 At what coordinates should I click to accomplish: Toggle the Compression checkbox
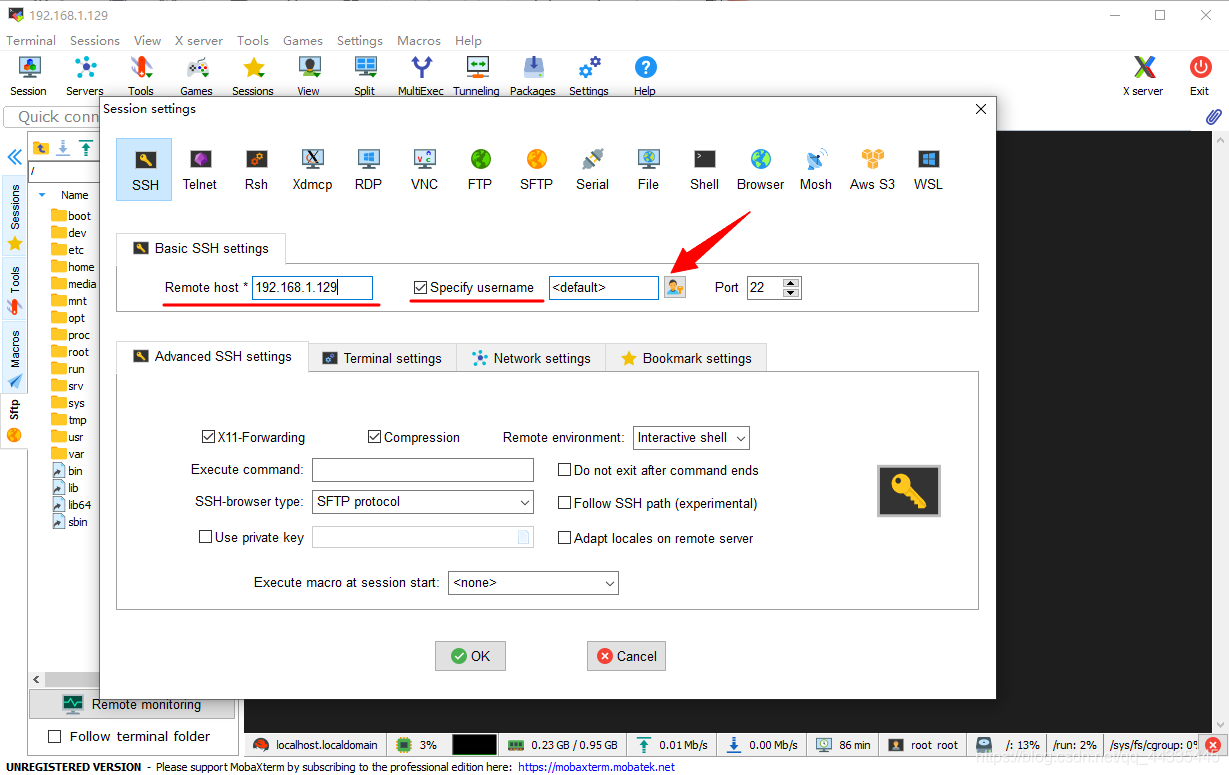coord(374,437)
